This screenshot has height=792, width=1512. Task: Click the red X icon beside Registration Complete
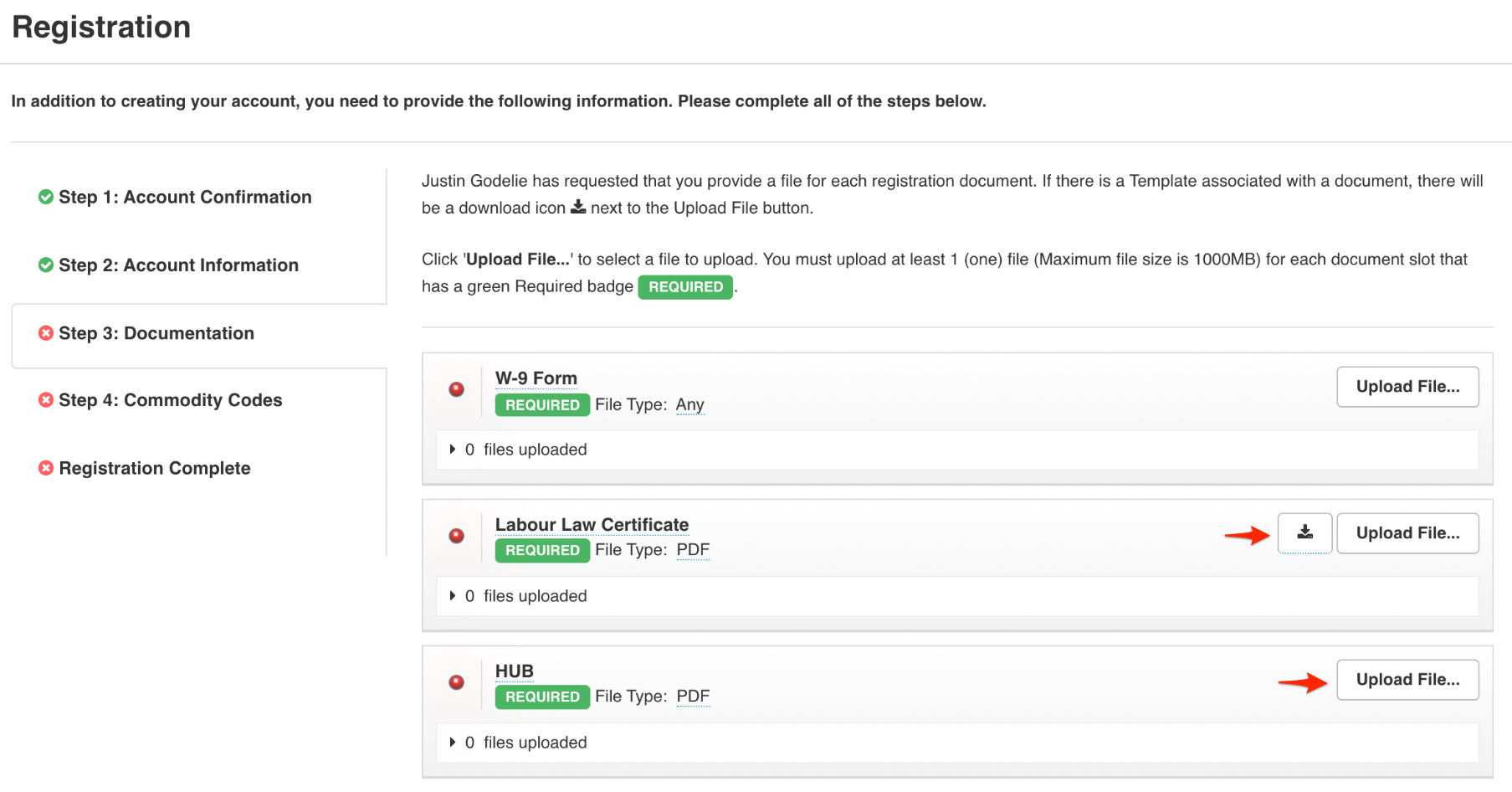pos(46,468)
